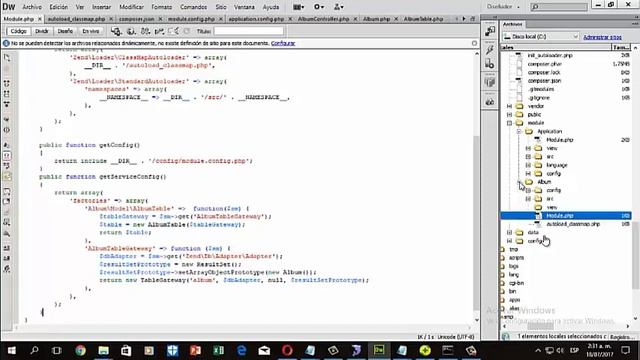This screenshot has width=640, height=360.
Task: Open the Assets panel icon in dock
Action: click(x=490, y=64)
